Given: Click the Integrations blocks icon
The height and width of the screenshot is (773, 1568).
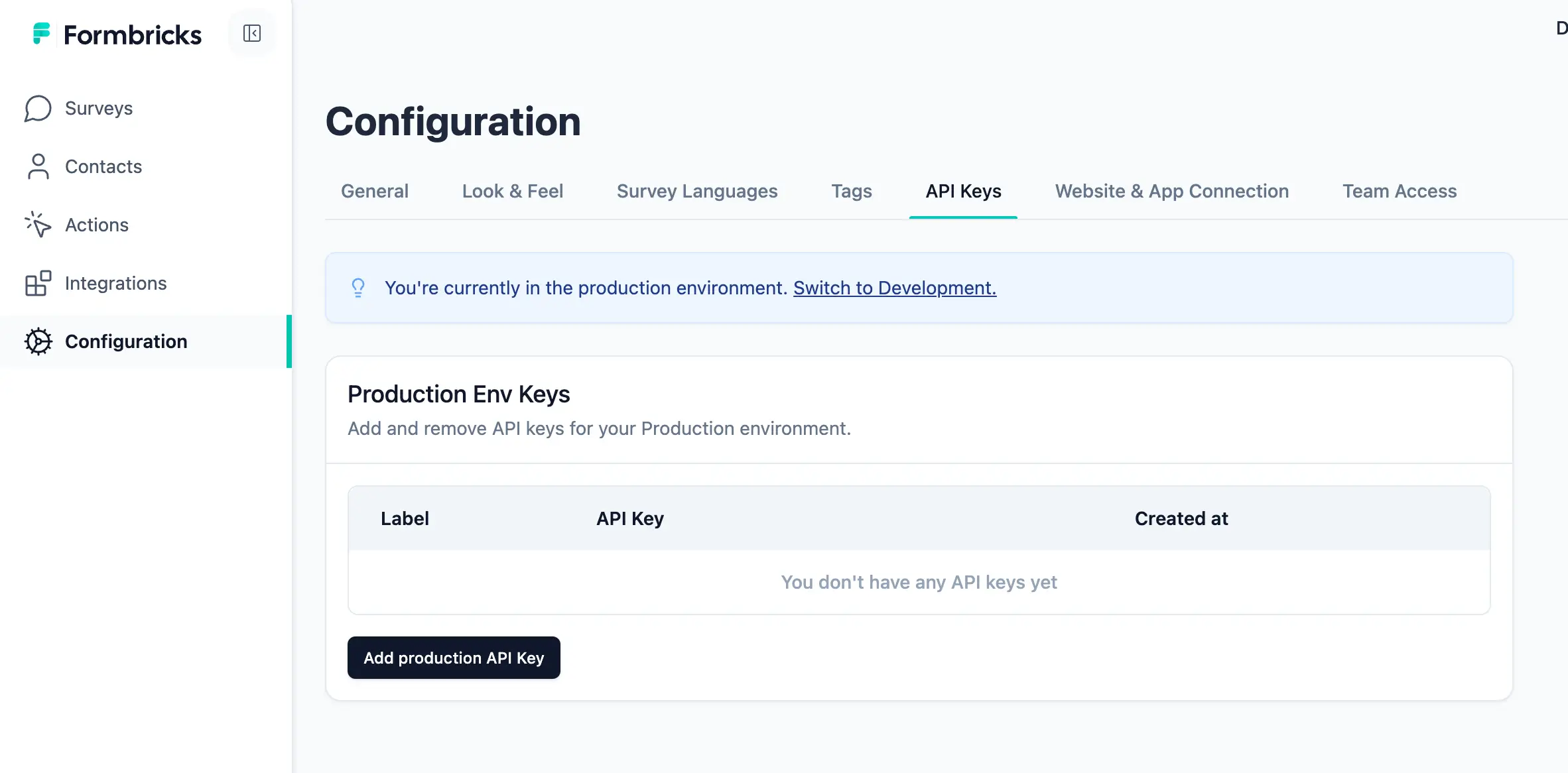Looking at the screenshot, I should [38, 283].
